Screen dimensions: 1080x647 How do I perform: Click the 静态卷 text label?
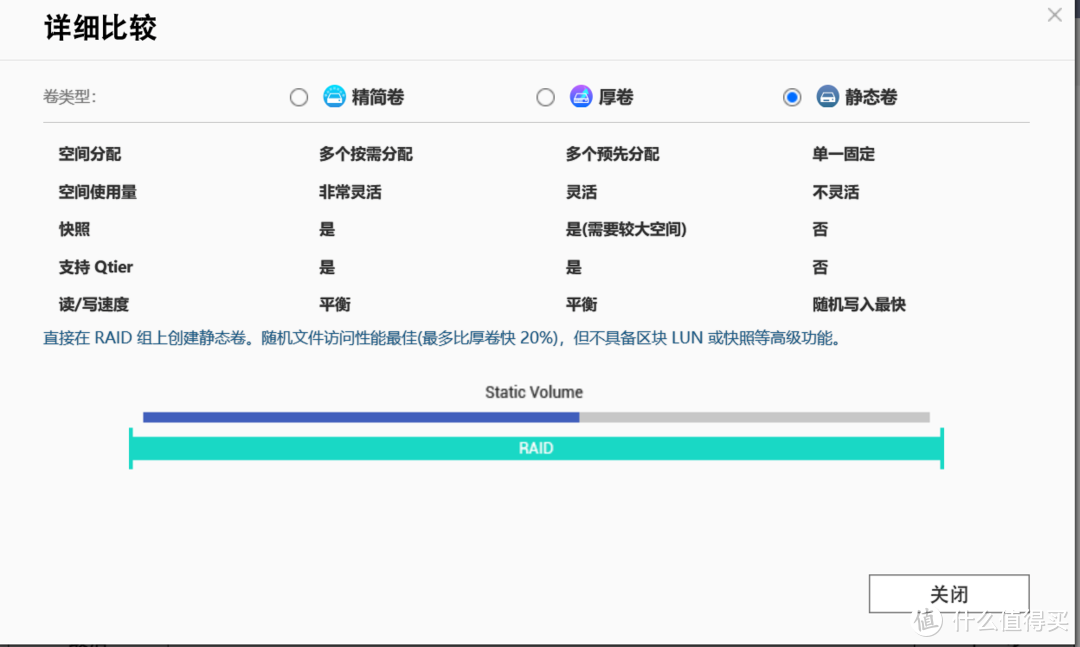(x=871, y=97)
